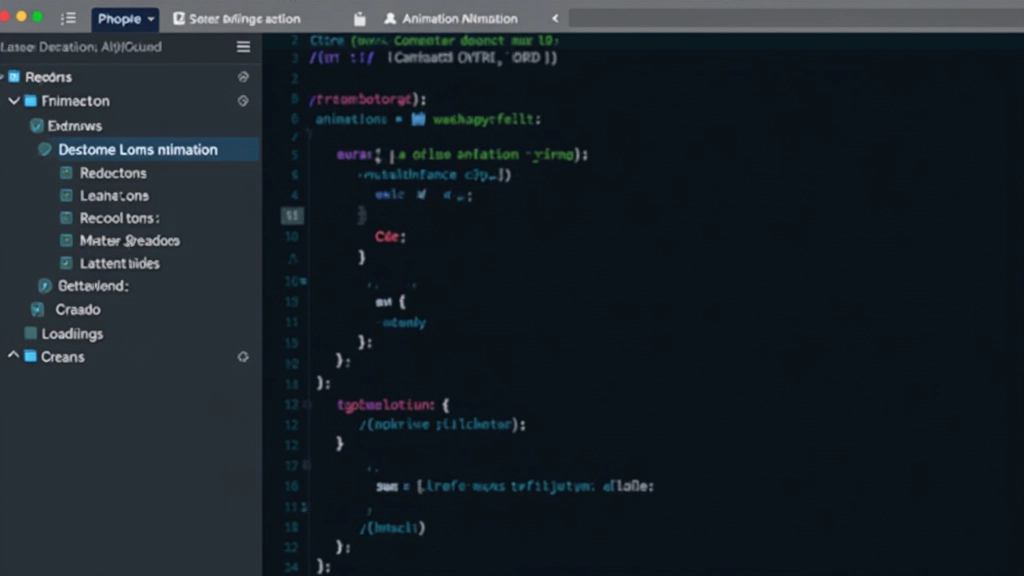1024x576 pixels.
Task: Select the Animation Nimation menu item
Action: pos(460,17)
